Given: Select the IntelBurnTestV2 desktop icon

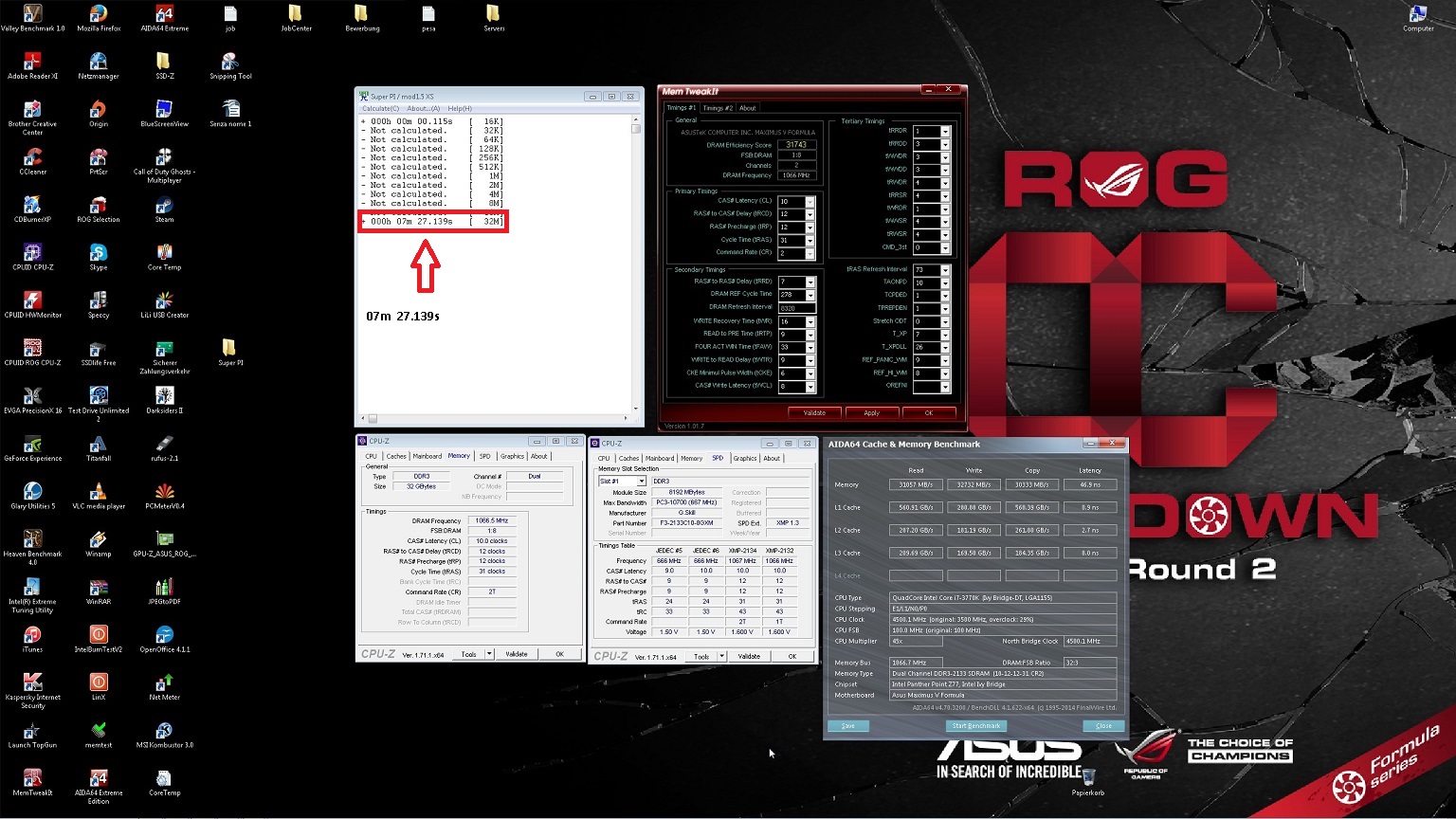Looking at the screenshot, I should pos(99,638).
